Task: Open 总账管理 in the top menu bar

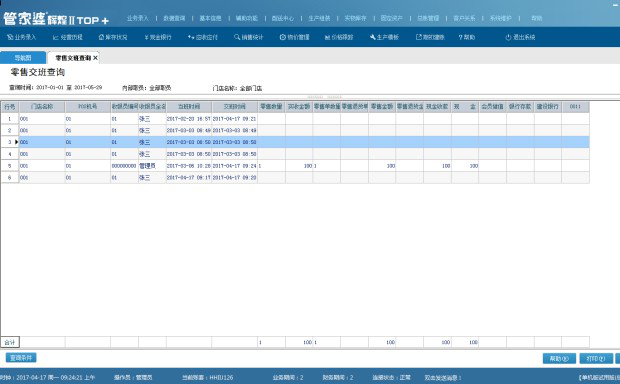Action: coord(428,18)
